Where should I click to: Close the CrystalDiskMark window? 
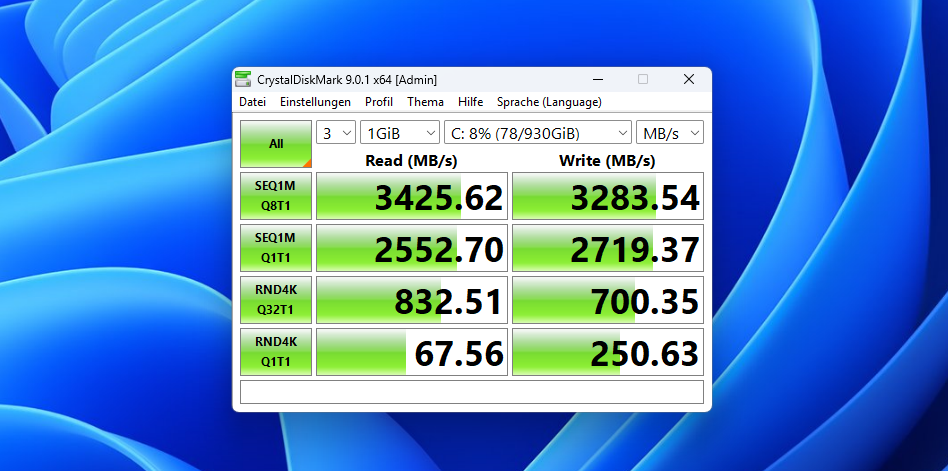(689, 79)
